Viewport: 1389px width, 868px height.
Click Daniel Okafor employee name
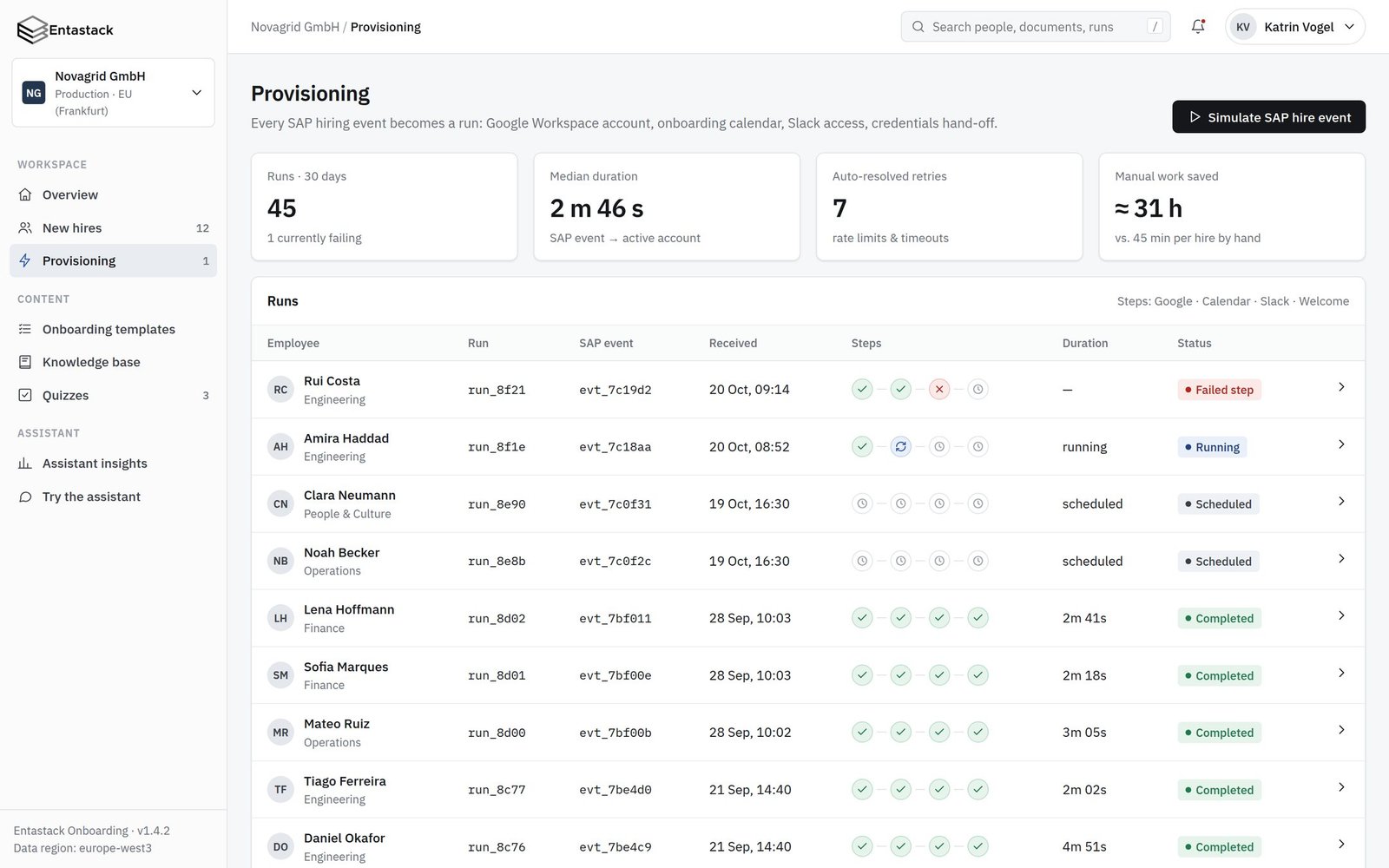344,838
